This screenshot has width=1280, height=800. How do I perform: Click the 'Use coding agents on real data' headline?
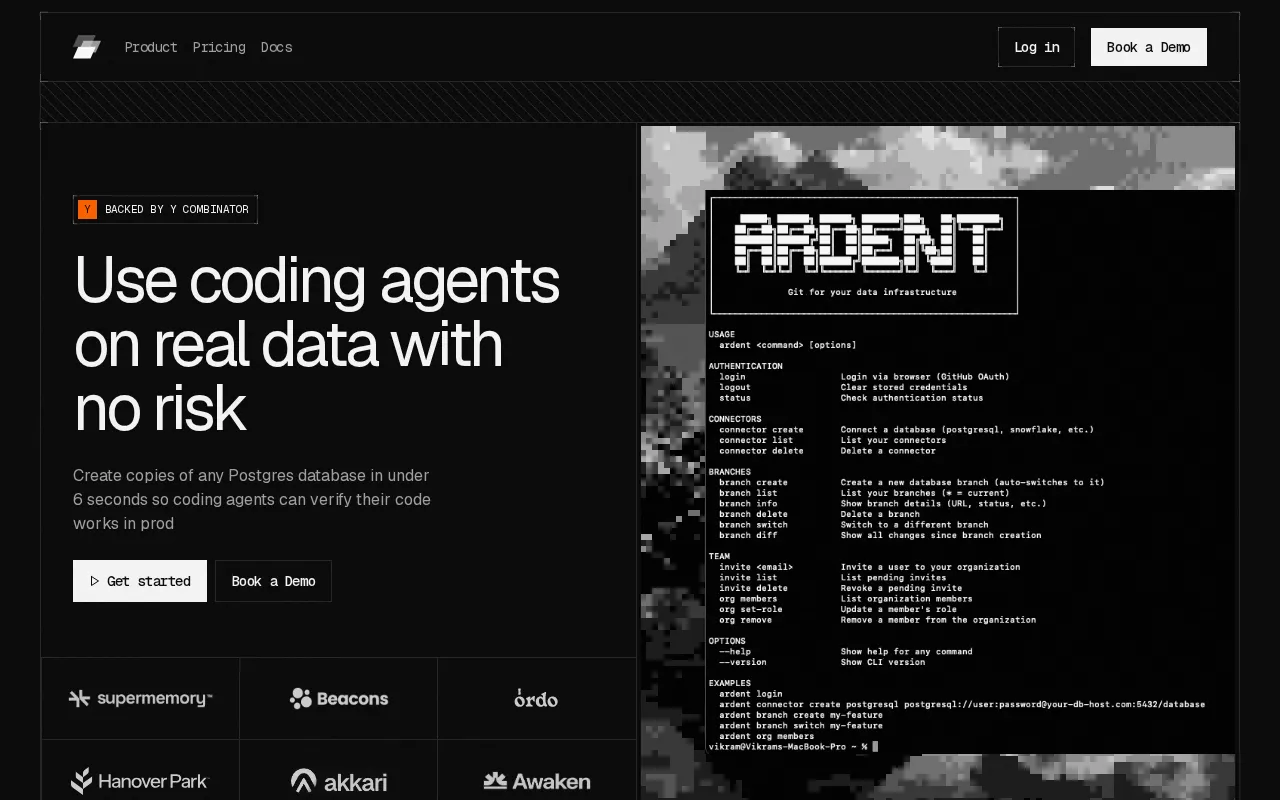[316, 343]
